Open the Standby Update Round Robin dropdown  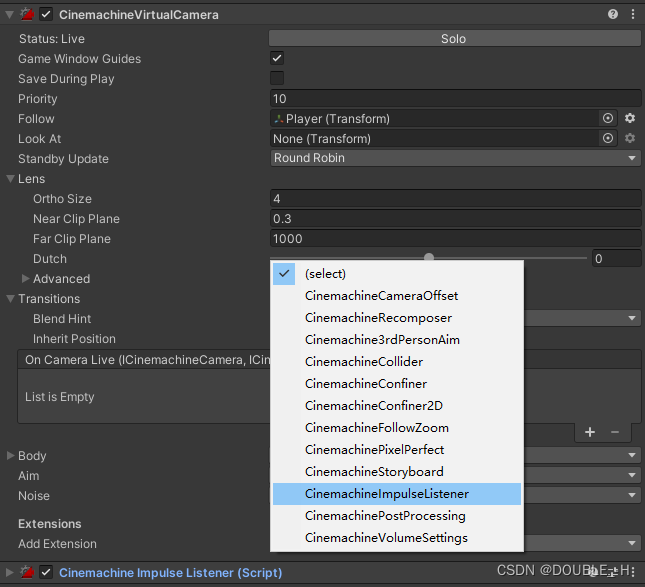point(455,158)
